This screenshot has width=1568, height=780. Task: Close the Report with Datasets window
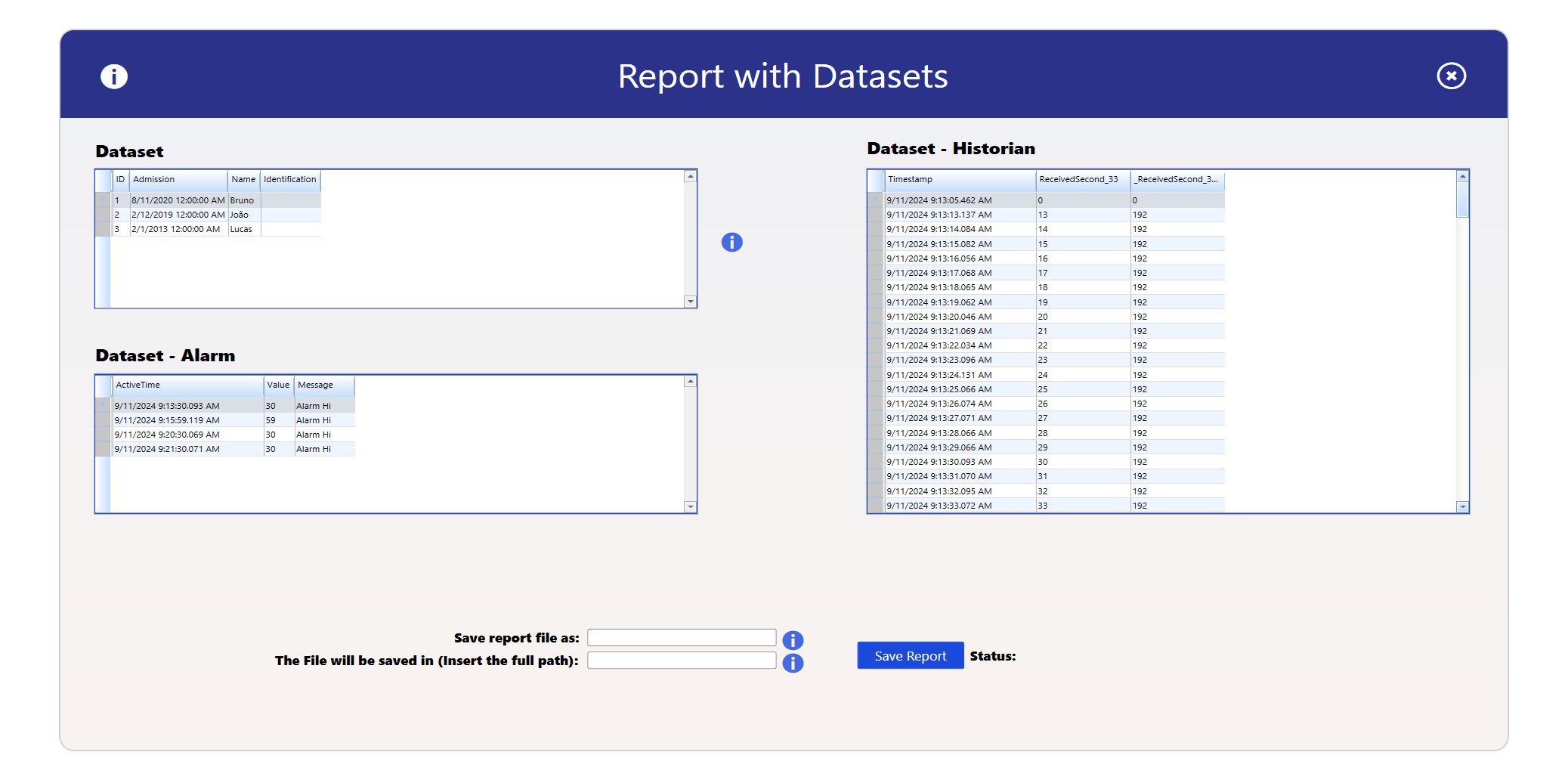tap(1450, 76)
